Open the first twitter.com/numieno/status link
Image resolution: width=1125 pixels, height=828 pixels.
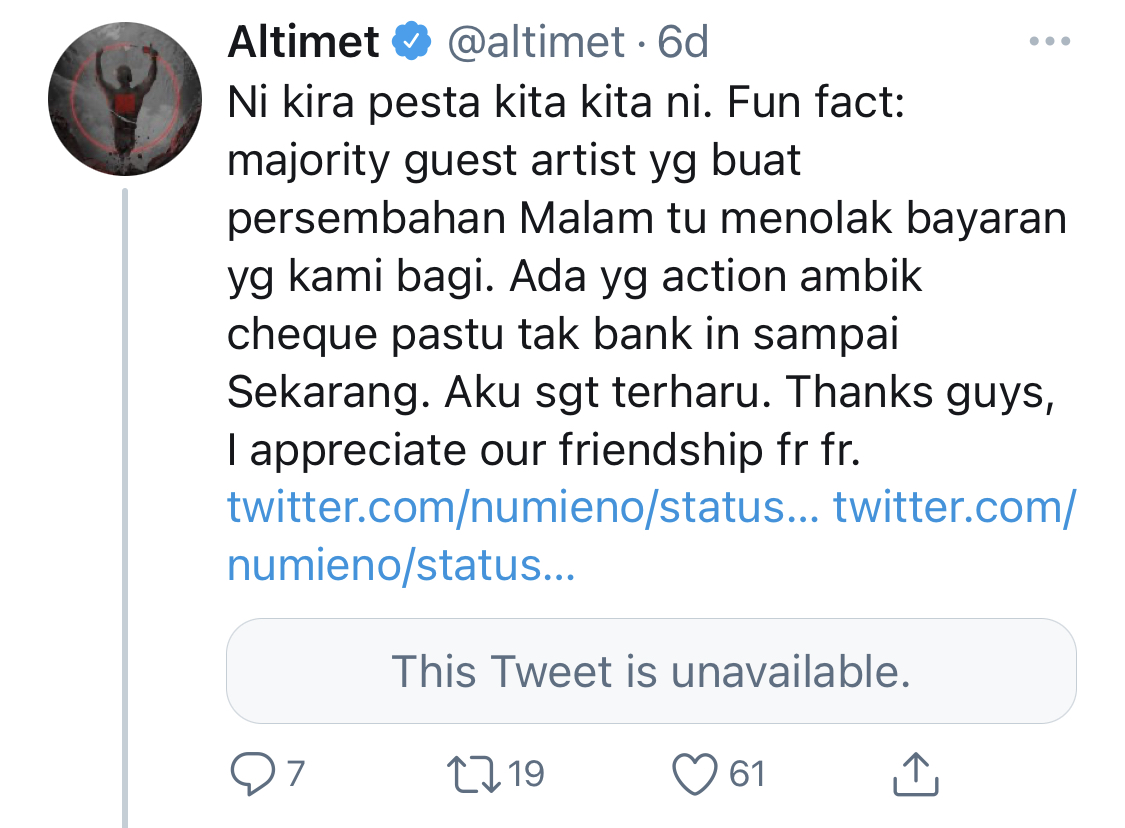coord(523,508)
